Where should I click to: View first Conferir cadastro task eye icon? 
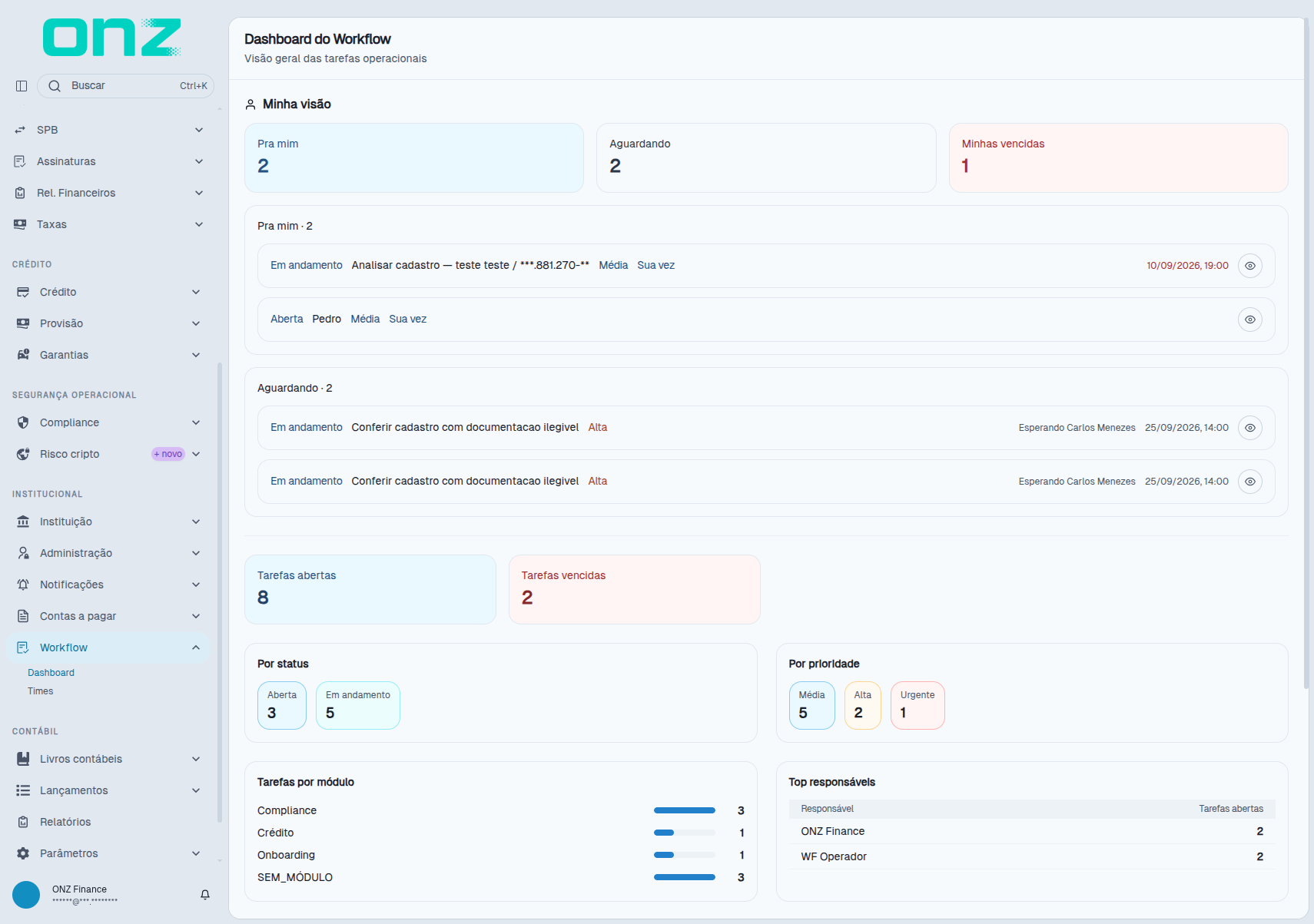1250,428
